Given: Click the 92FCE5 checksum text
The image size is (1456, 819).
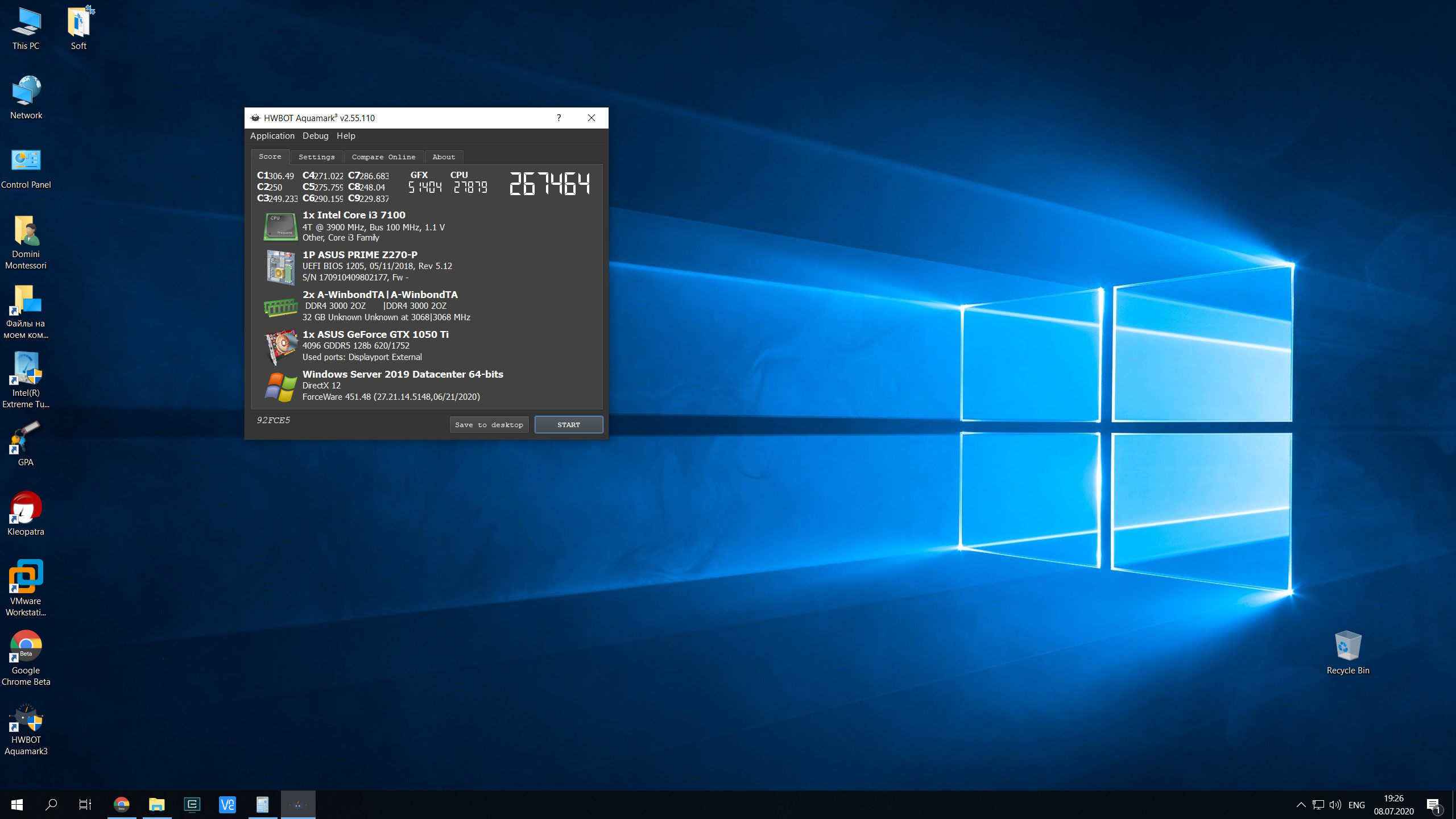Looking at the screenshot, I should (273, 420).
